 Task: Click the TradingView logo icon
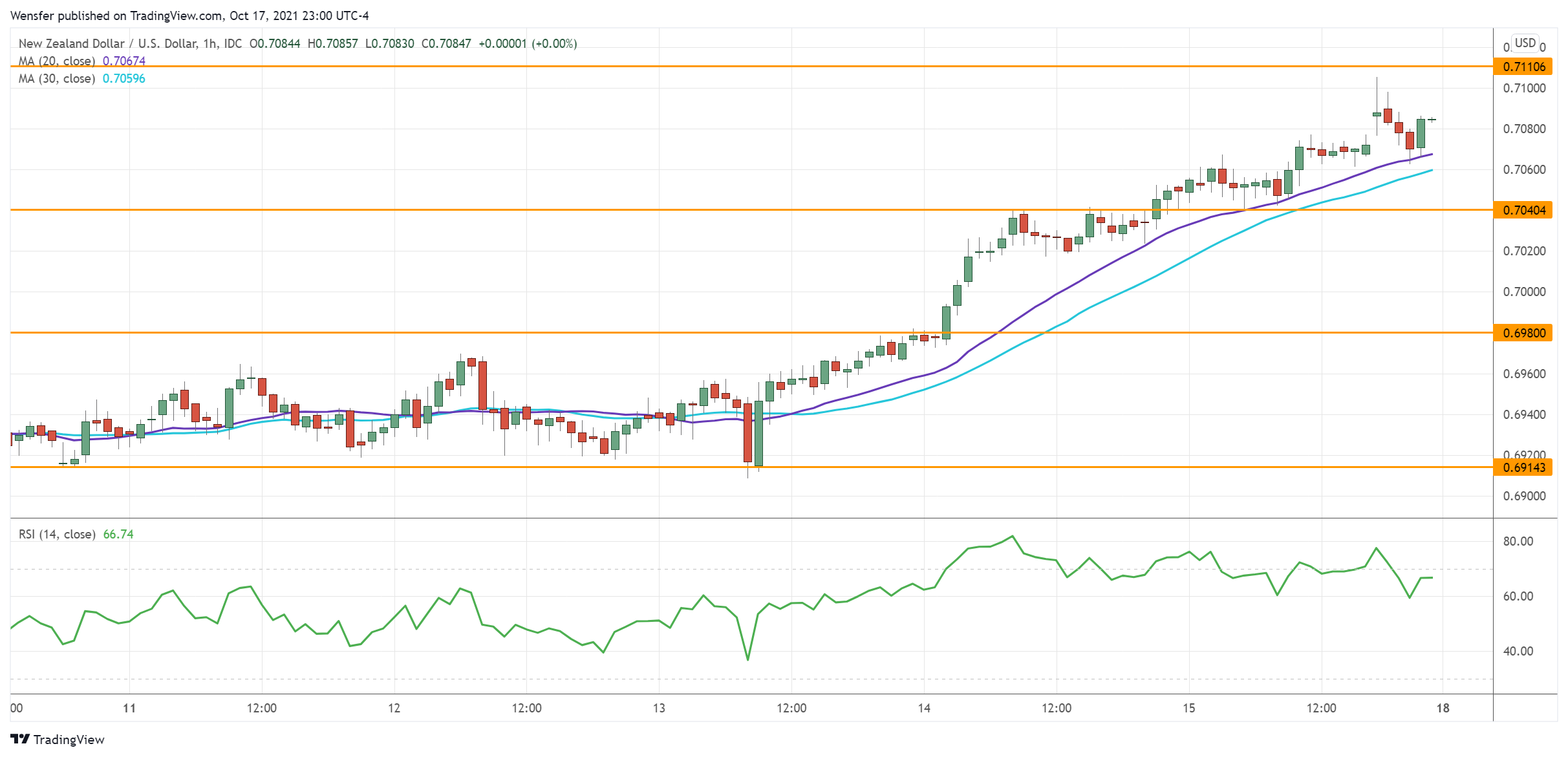pos(19,739)
